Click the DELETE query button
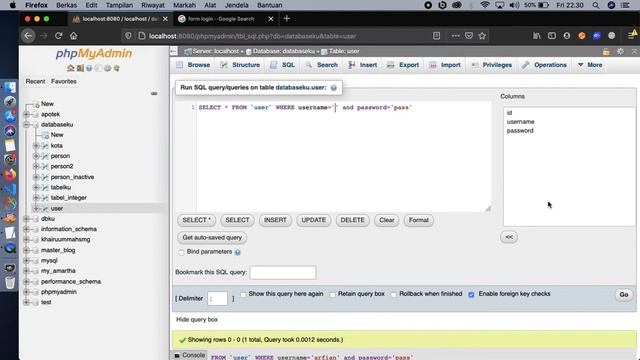640x360 pixels. 352,220
